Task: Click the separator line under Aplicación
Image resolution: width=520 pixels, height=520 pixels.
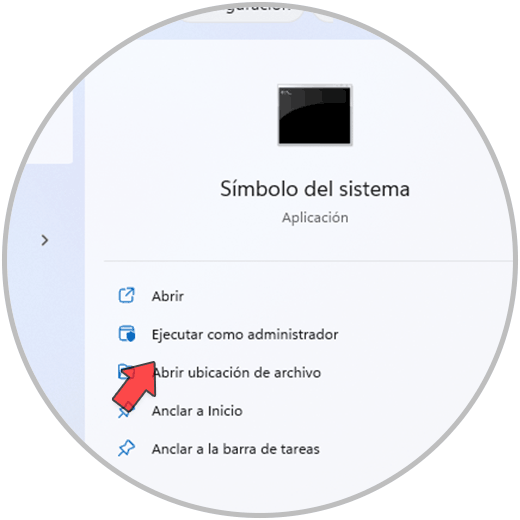Action: tap(308, 261)
